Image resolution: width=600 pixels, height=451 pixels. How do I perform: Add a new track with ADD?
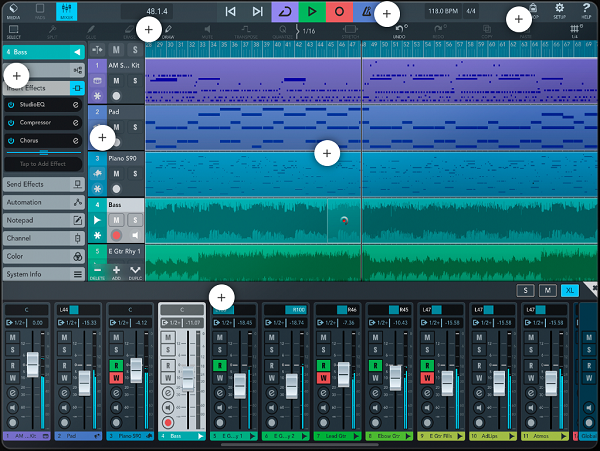click(x=116, y=272)
